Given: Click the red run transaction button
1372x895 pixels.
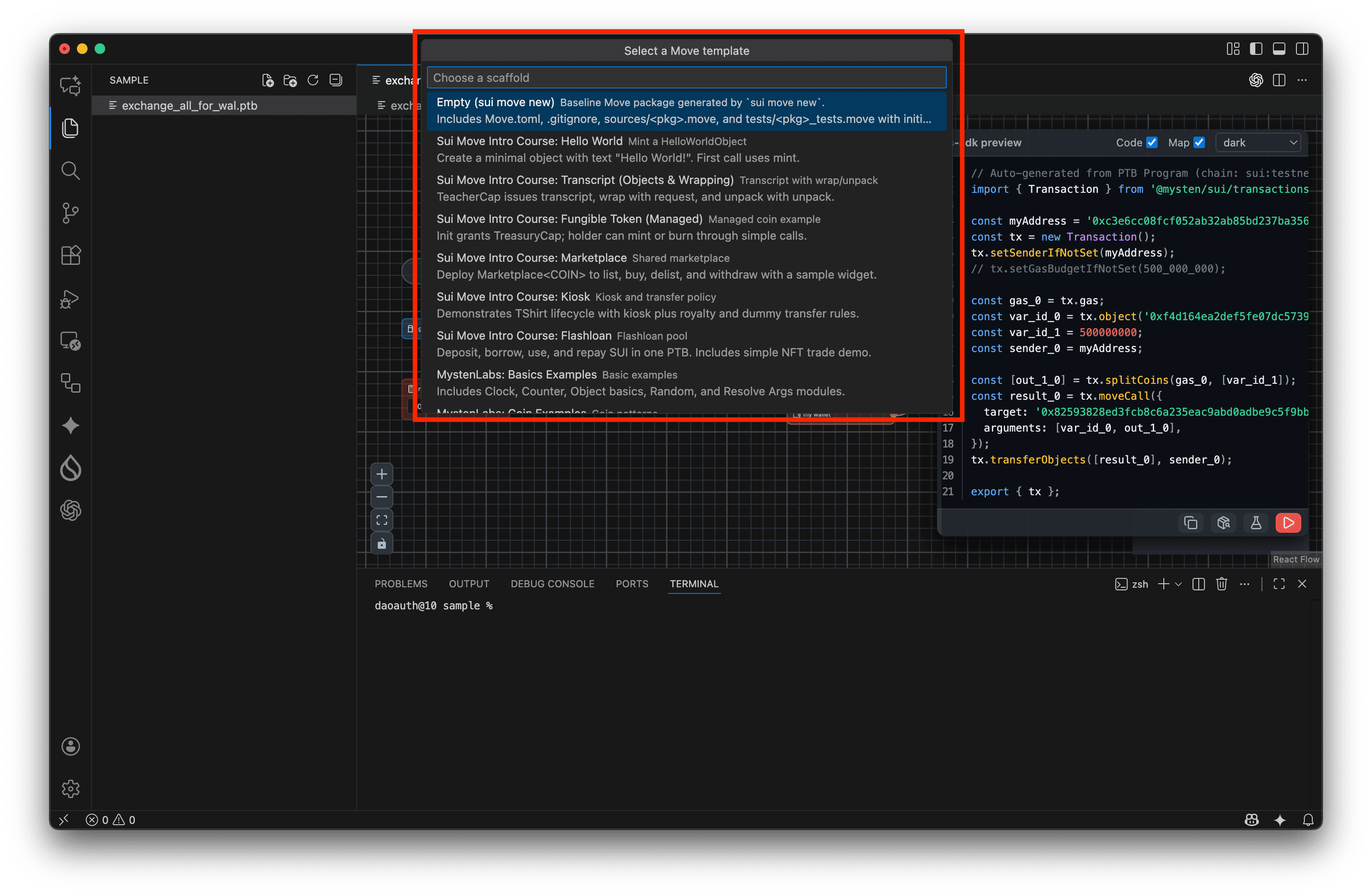Looking at the screenshot, I should point(1288,523).
